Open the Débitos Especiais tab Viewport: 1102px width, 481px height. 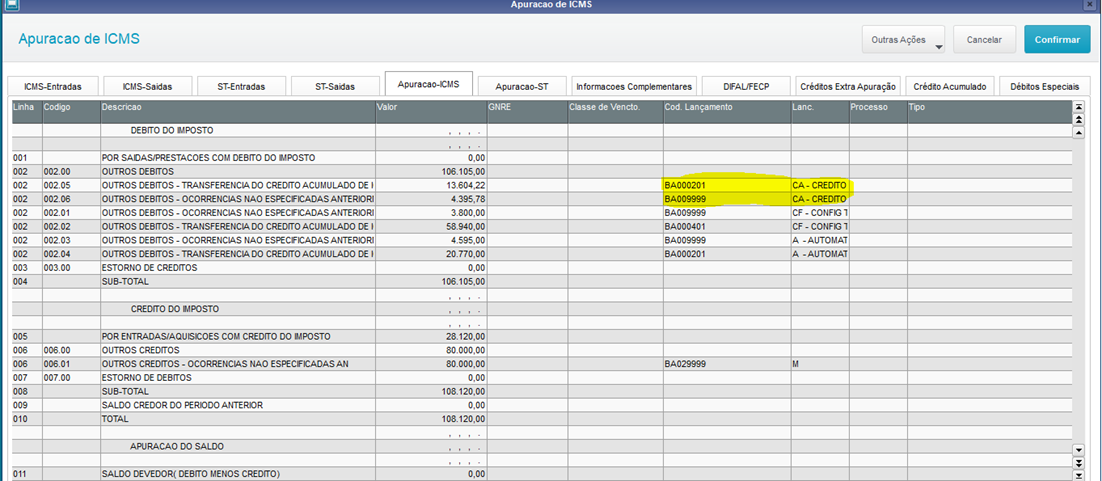[1044, 86]
